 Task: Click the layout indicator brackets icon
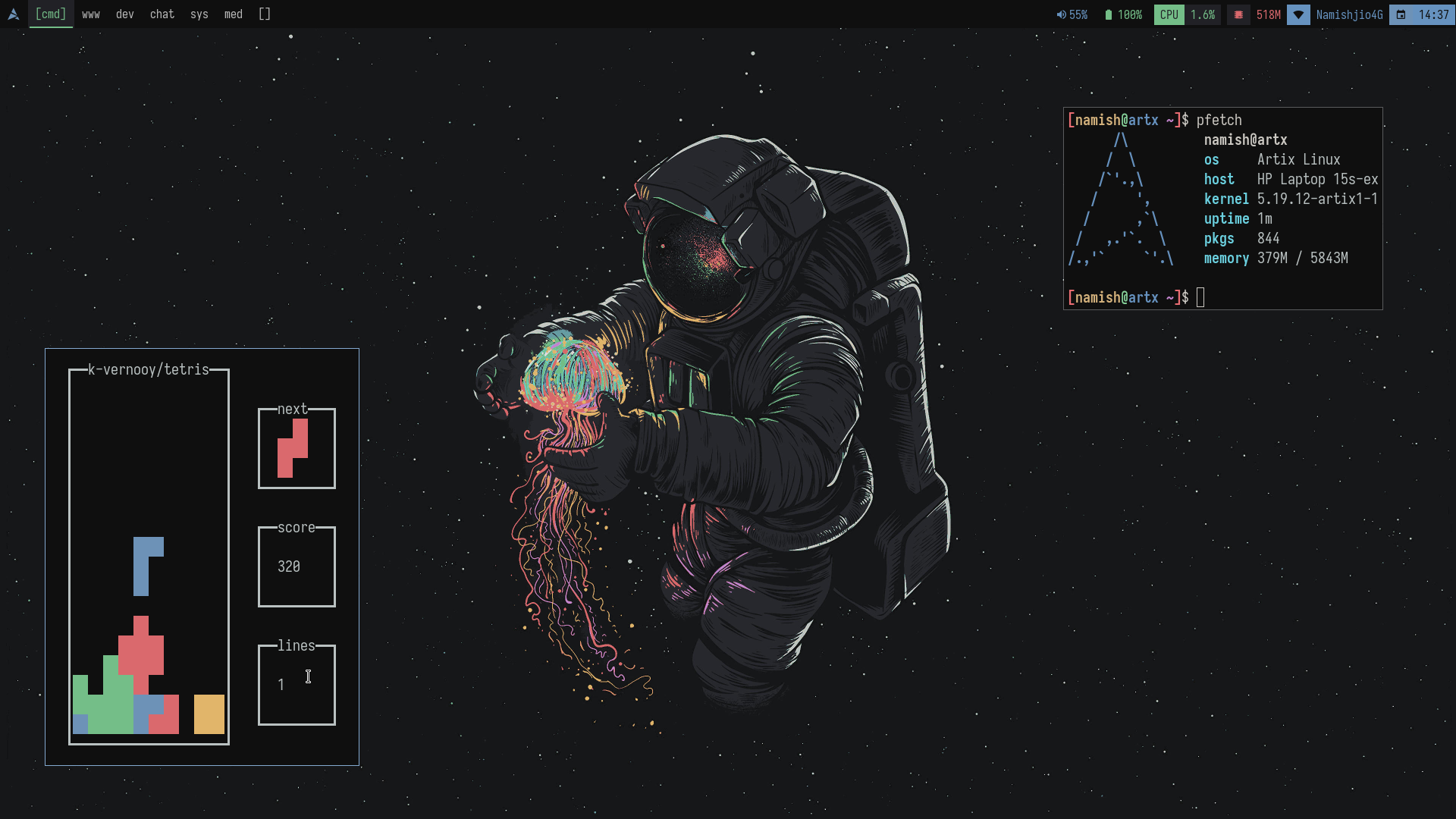(x=264, y=14)
